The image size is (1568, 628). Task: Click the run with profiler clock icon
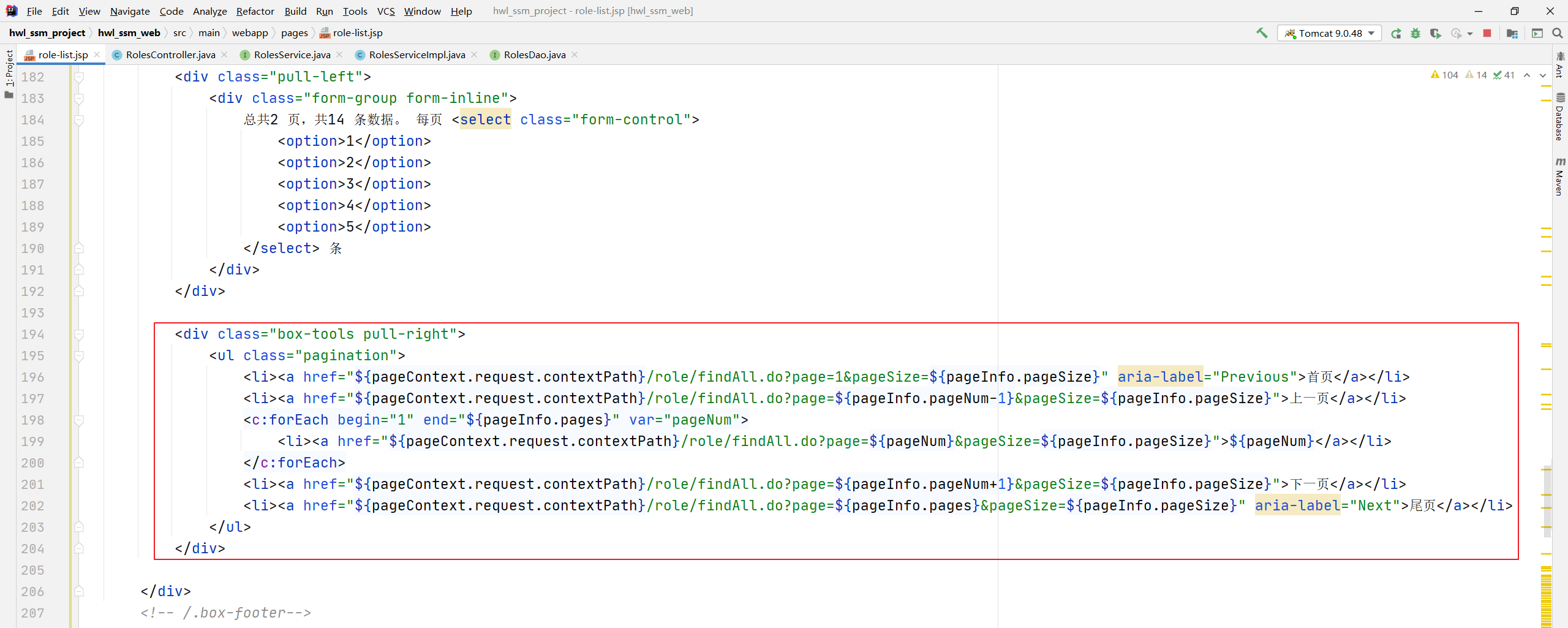[1456, 33]
